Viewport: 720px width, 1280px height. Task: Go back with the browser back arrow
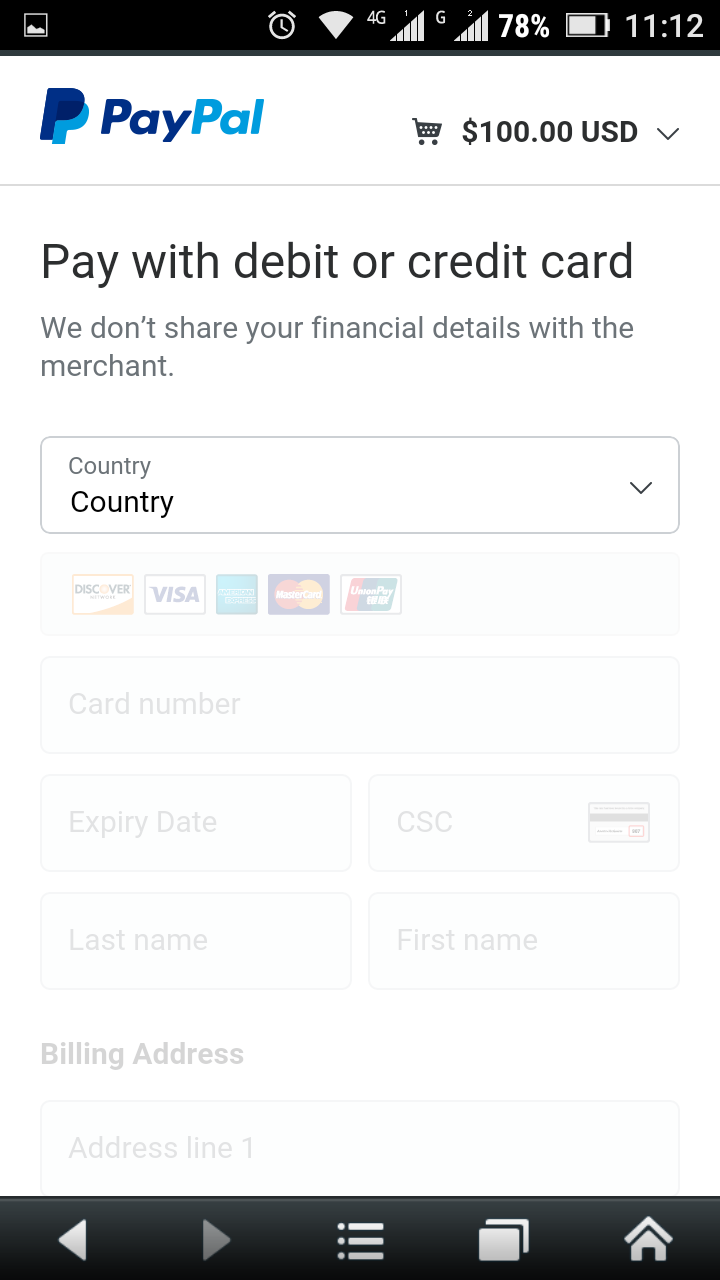coord(73,1240)
